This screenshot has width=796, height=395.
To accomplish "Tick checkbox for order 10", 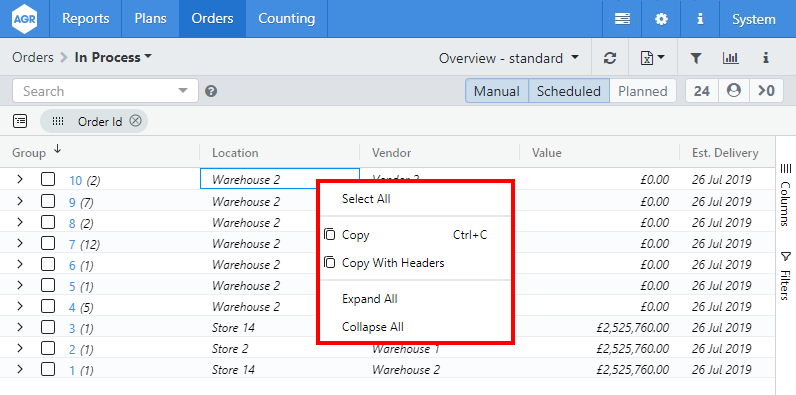I will 48,180.
